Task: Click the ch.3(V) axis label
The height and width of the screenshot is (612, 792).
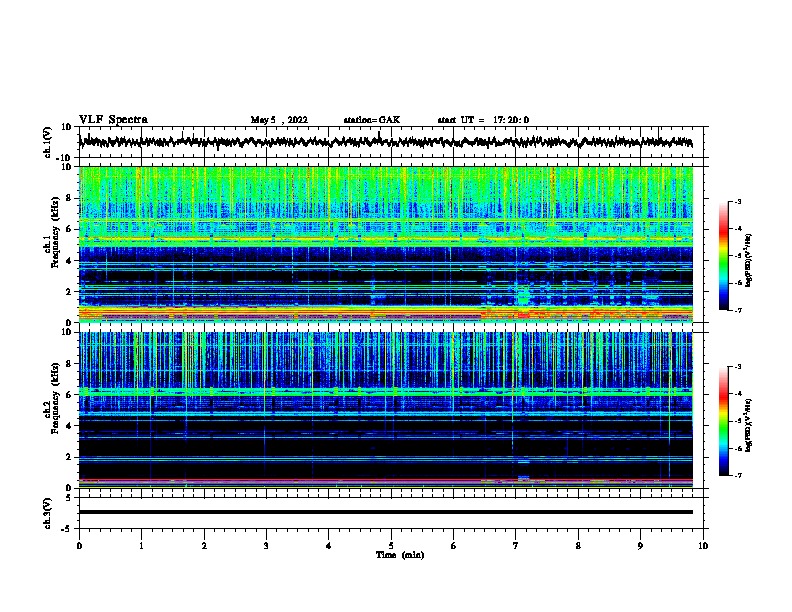Action: (x=48, y=513)
